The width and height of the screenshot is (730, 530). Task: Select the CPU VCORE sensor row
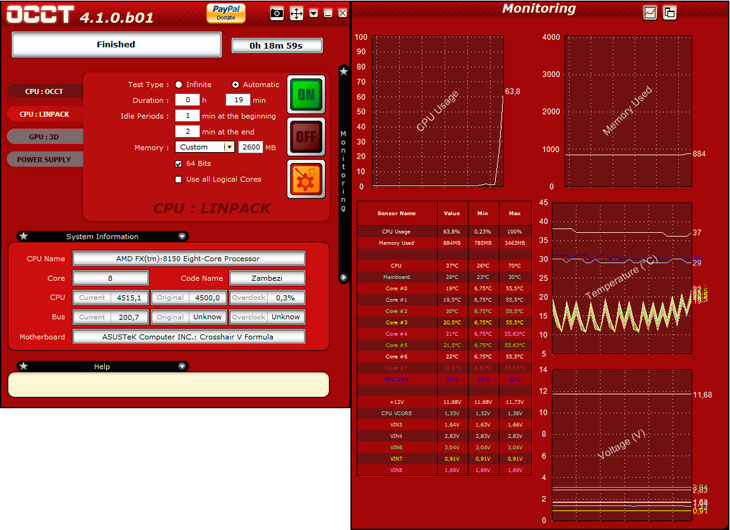tap(444, 413)
